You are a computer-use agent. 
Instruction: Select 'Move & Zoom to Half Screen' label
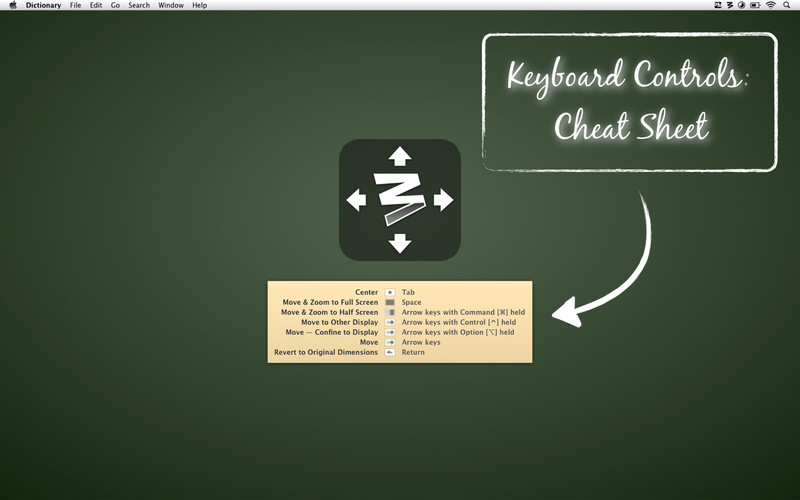pyautogui.click(x=330, y=312)
